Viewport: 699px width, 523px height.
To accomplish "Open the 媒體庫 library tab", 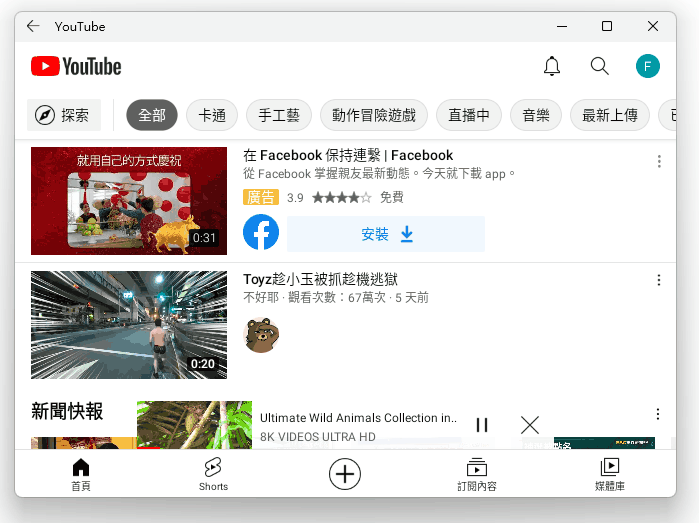I will pyautogui.click(x=609, y=474).
